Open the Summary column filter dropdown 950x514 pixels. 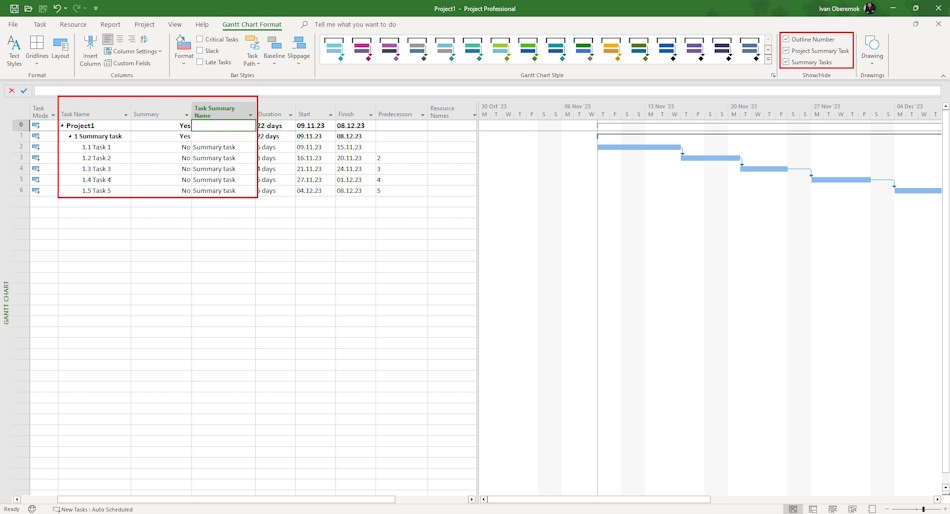tap(186, 115)
